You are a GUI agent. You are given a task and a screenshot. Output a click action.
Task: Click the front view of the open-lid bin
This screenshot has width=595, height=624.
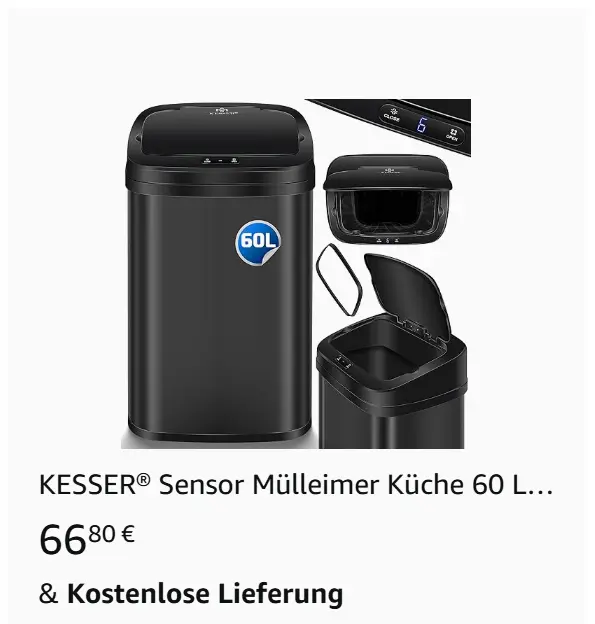pyautogui.click(x=386, y=199)
